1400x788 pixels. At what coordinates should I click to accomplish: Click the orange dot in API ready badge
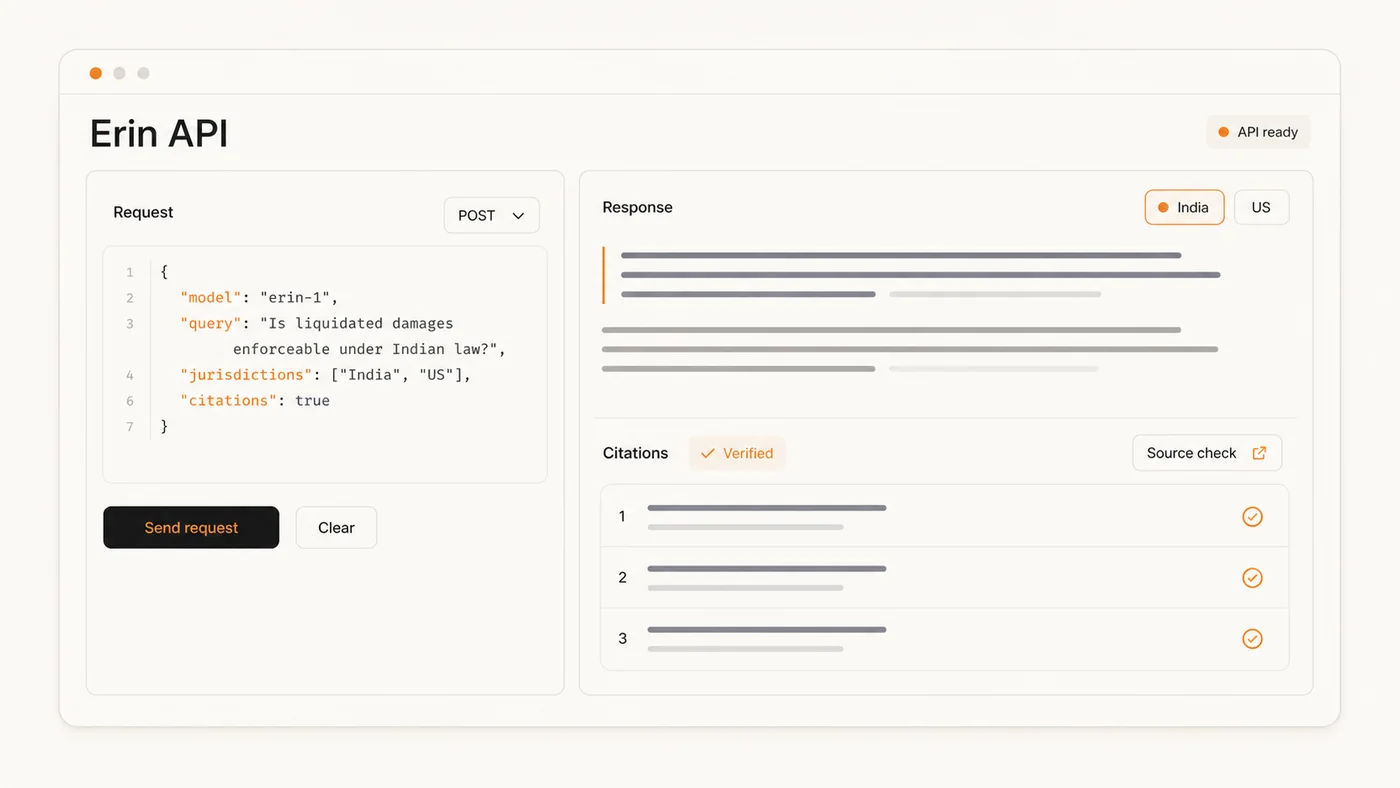pyautogui.click(x=1223, y=132)
